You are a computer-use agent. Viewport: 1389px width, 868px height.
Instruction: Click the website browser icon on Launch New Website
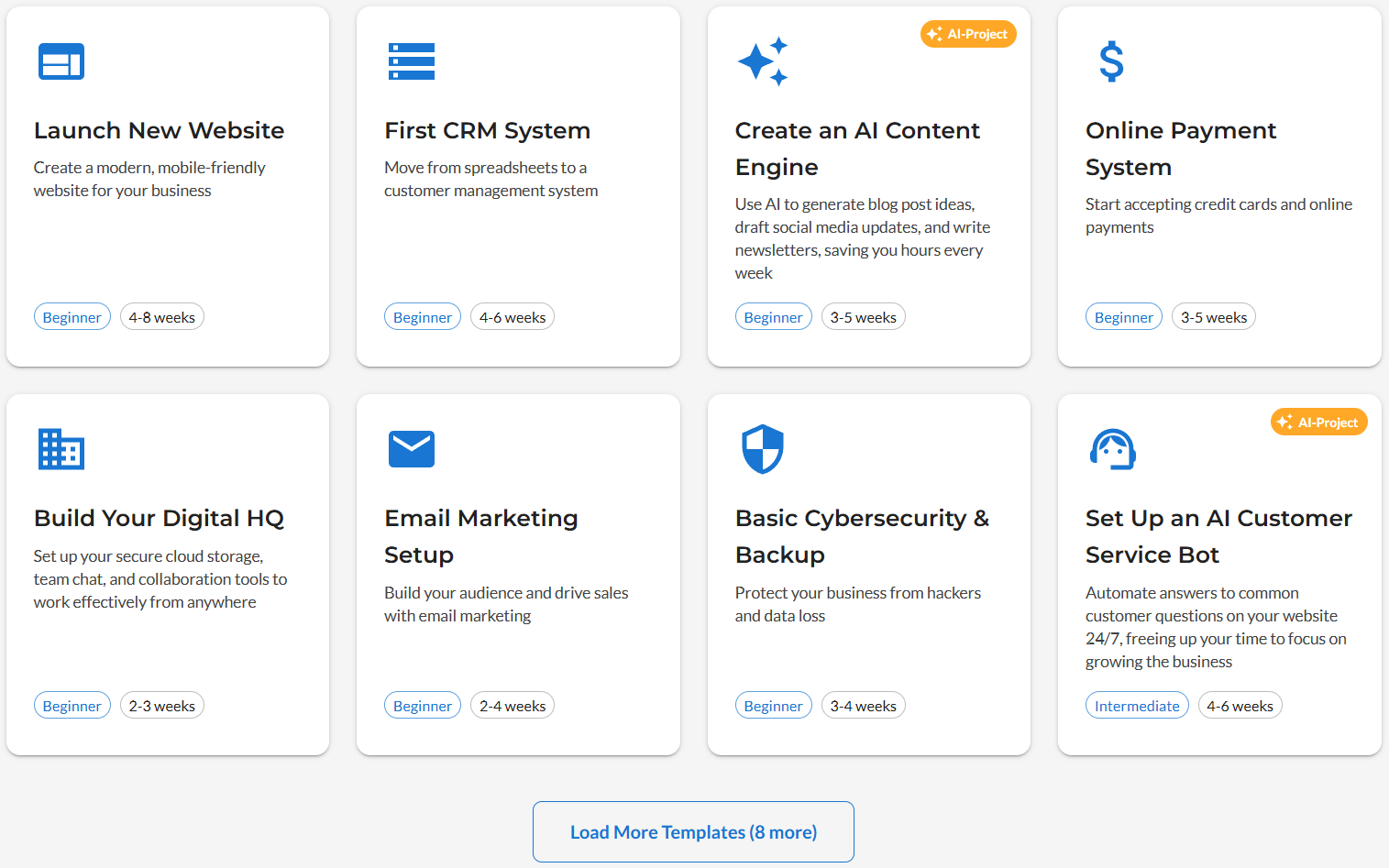pyautogui.click(x=61, y=61)
